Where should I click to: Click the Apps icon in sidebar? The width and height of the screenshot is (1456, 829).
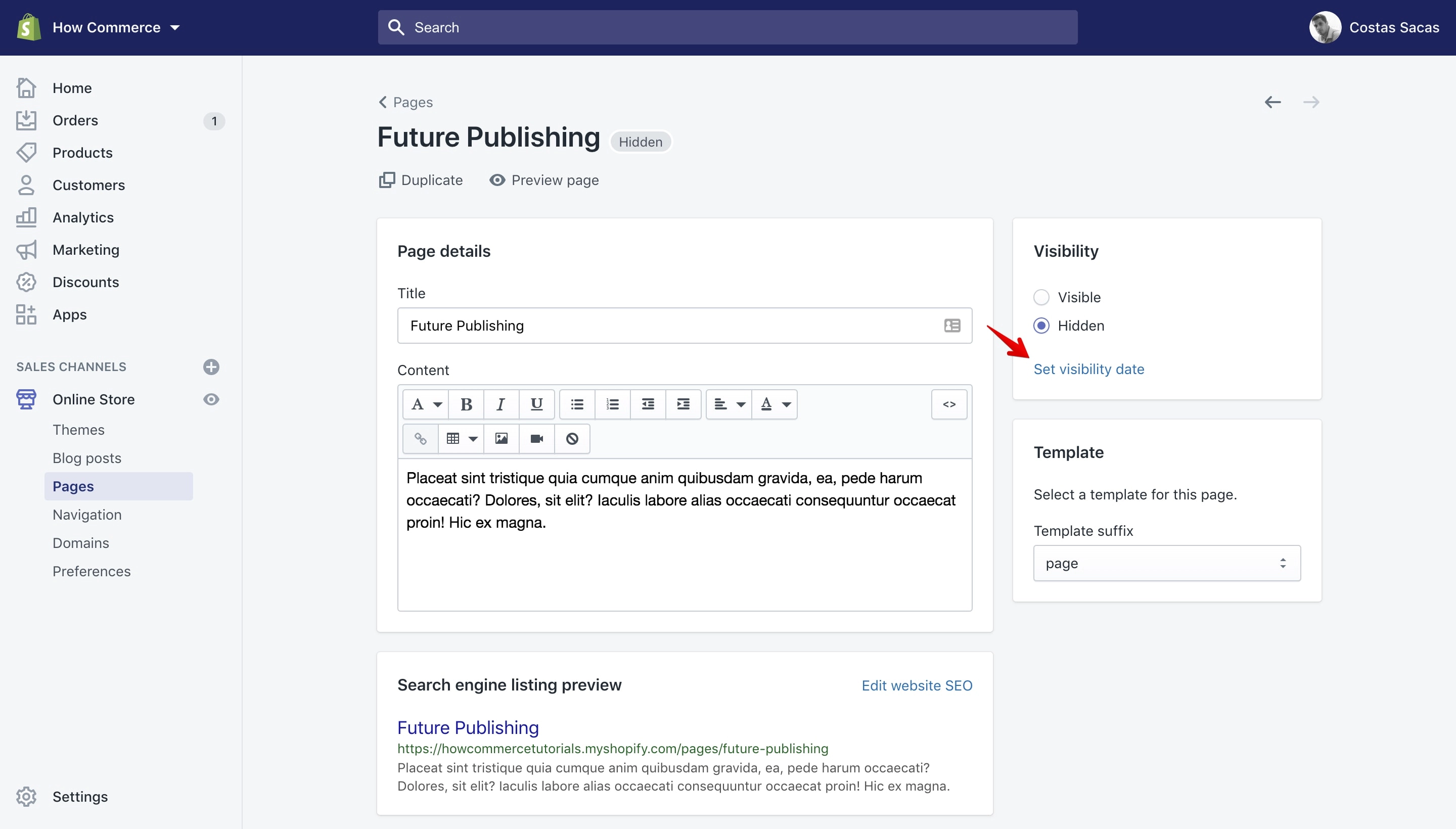[26, 314]
